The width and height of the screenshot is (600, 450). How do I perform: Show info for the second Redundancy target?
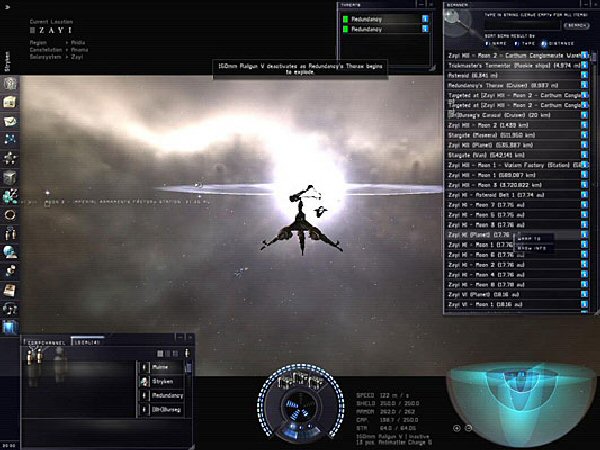(425, 29)
